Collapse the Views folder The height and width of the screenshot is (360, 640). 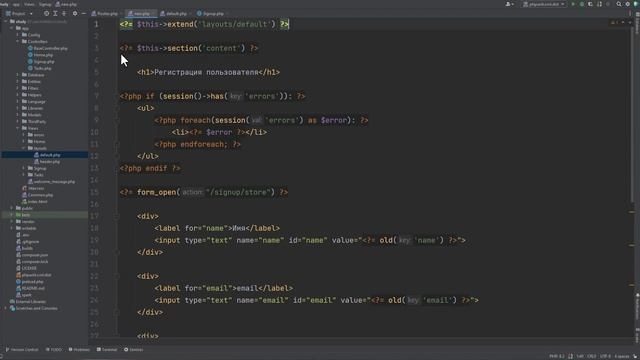point(18,128)
